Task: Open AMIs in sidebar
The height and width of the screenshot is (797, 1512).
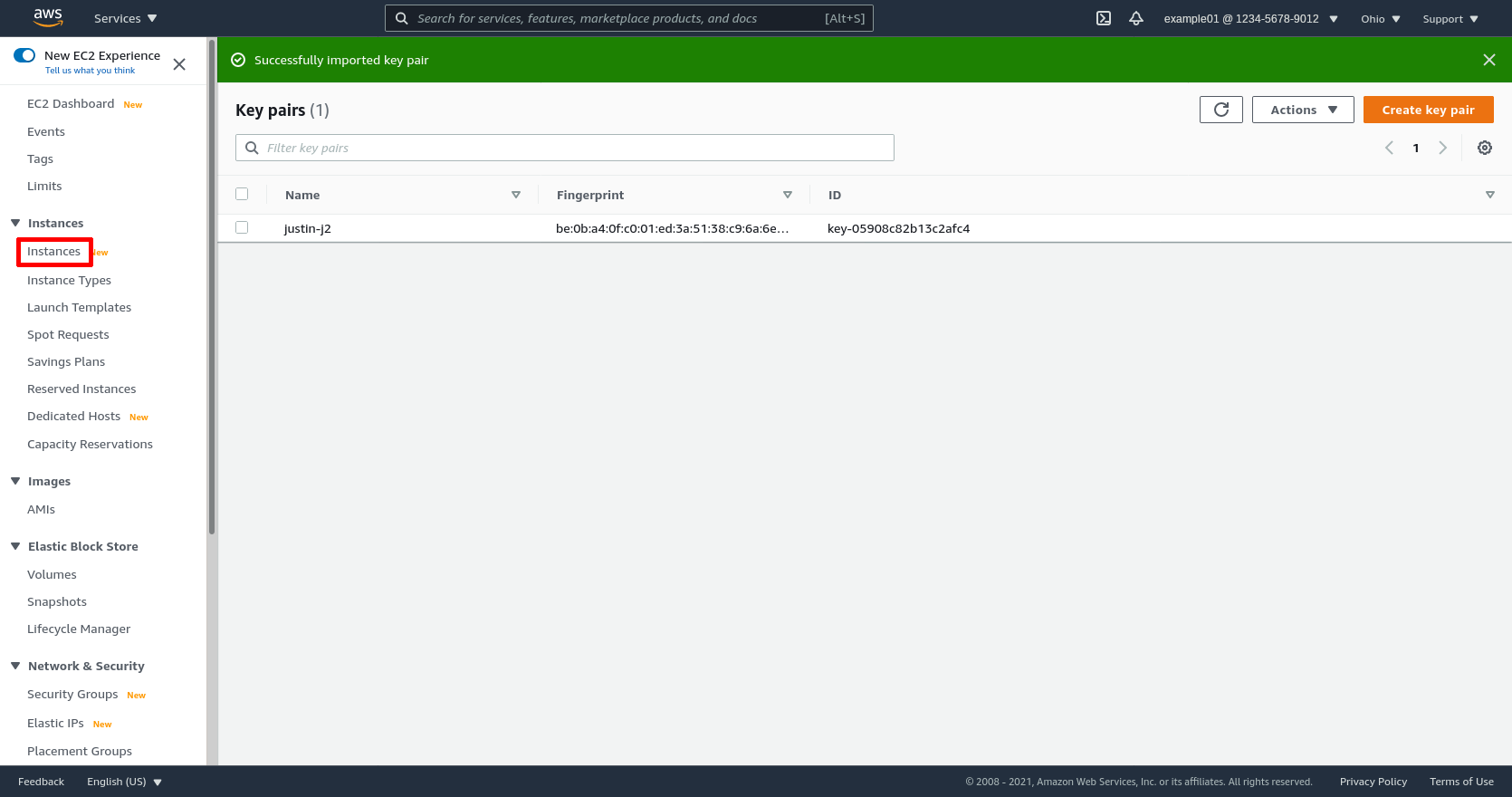Action: tap(41, 509)
